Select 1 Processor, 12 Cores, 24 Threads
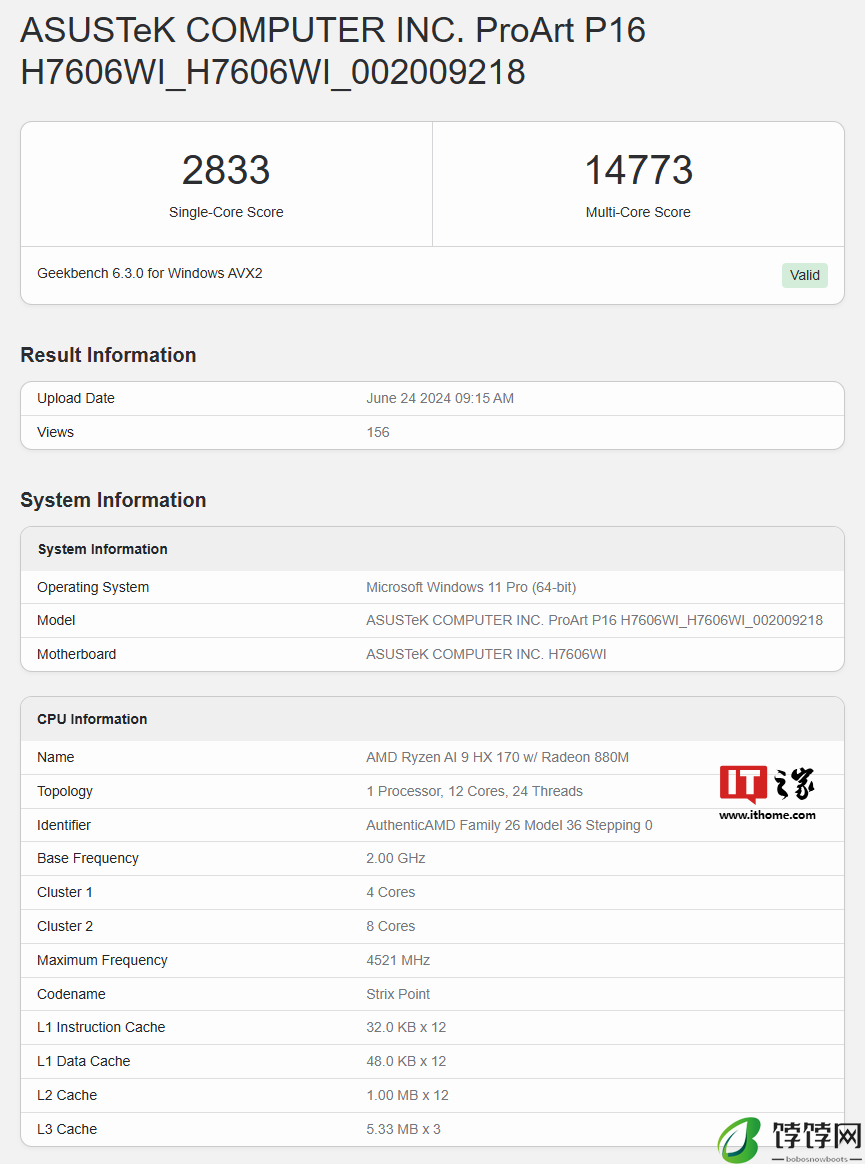Screen dimensions: 865x1164 pos(474,791)
